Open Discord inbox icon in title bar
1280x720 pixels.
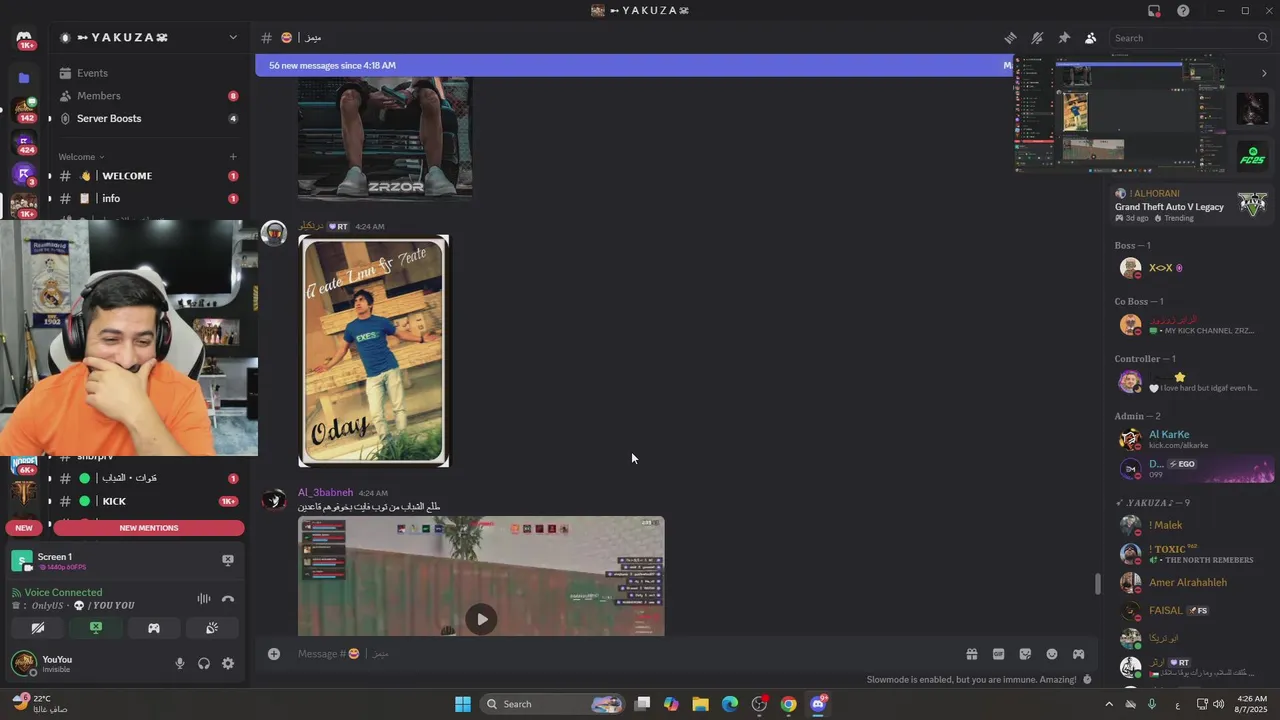(x=1154, y=11)
